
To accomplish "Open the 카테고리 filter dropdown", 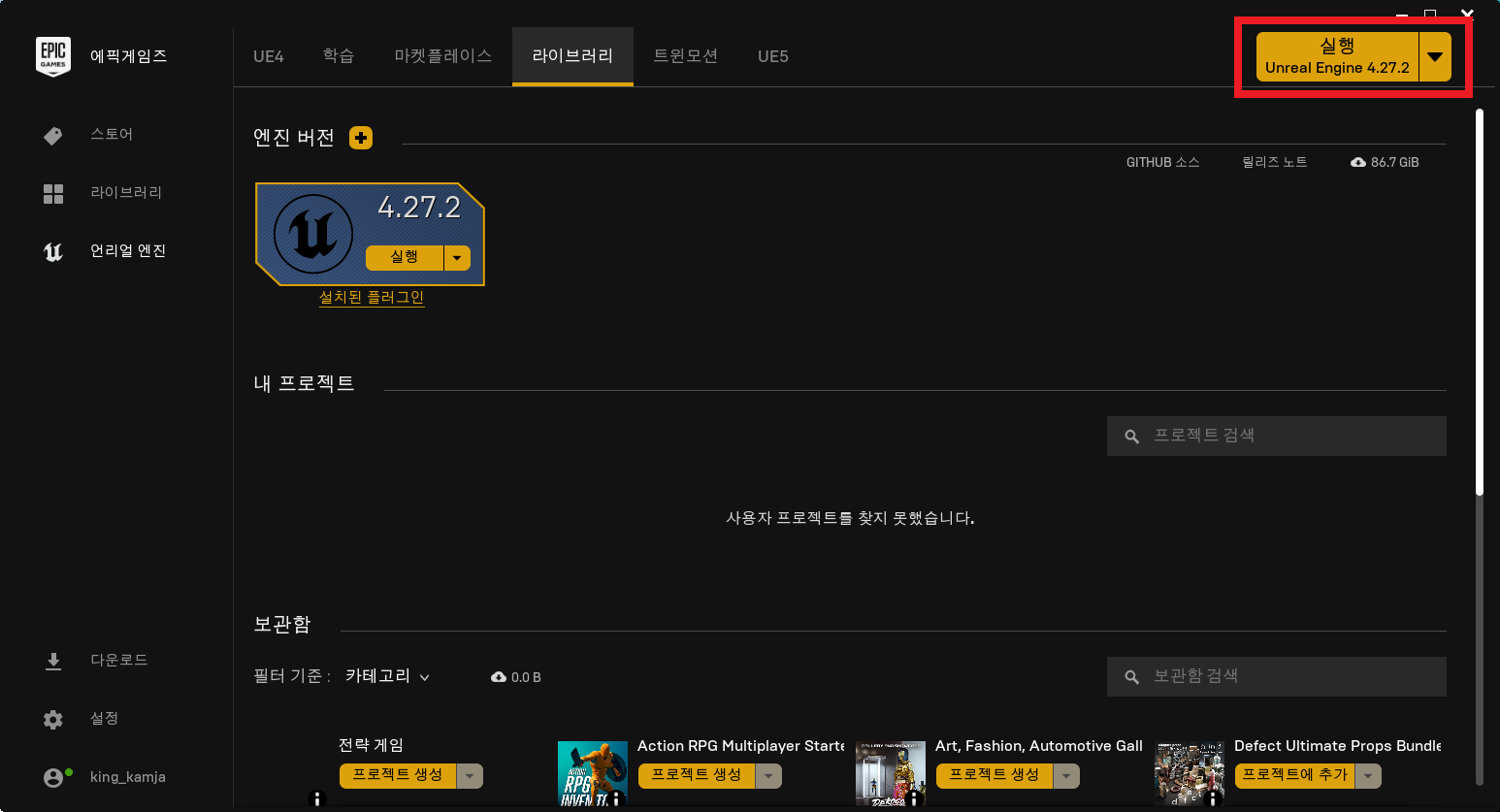I will (387, 676).
